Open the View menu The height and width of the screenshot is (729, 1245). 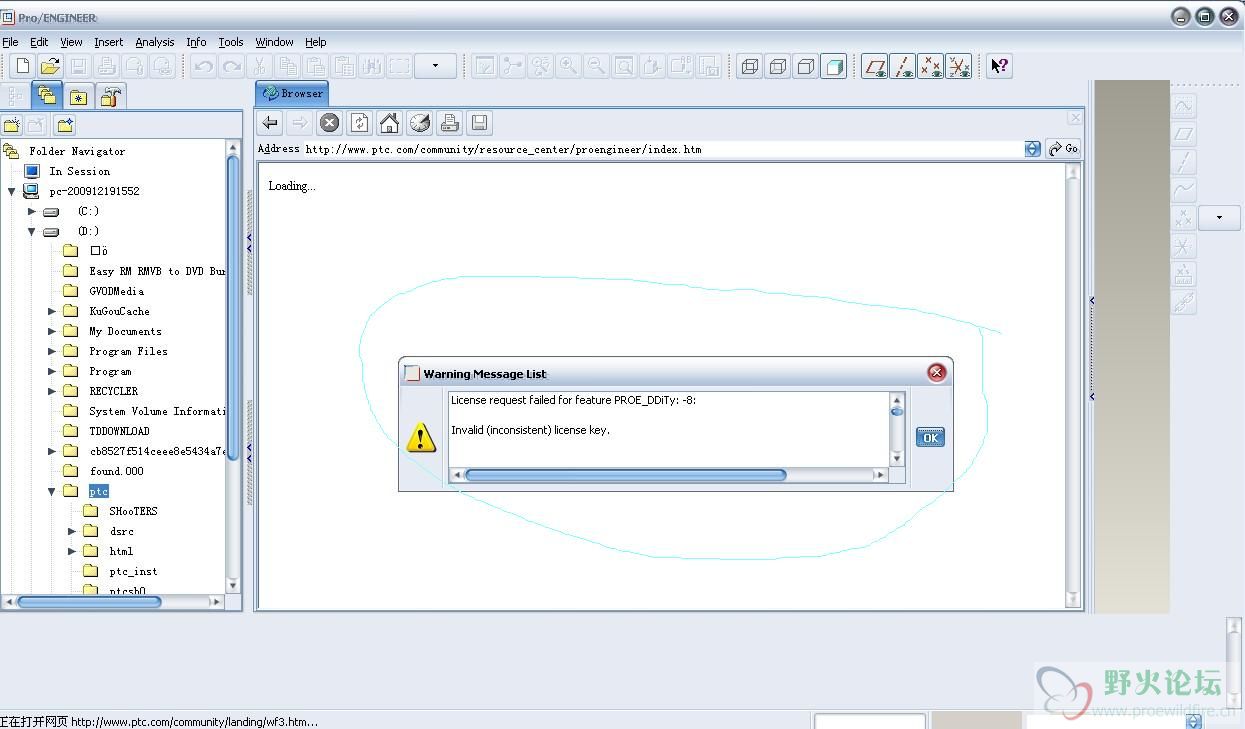tap(71, 42)
